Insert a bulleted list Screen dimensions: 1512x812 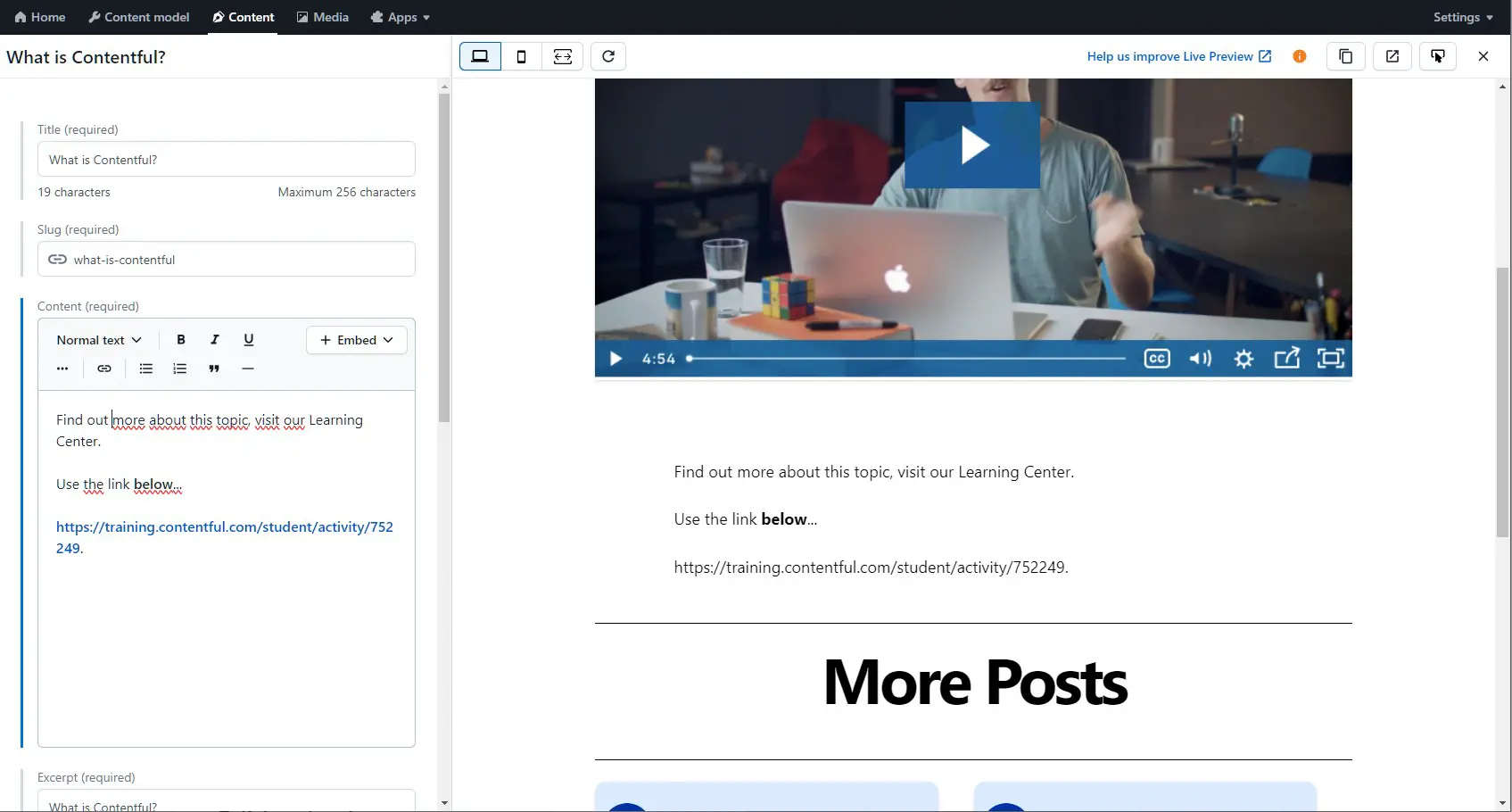click(x=146, y=369)
